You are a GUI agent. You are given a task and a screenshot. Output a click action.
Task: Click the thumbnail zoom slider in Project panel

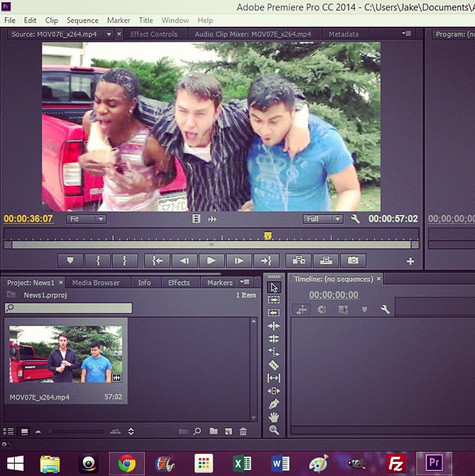(x=77, y=431)
